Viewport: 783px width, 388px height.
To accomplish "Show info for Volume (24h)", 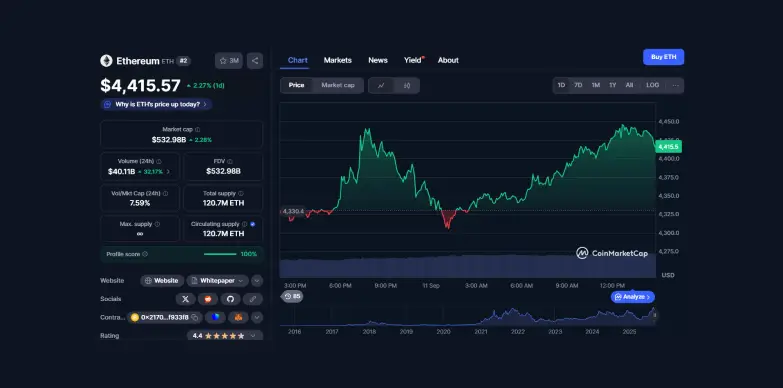I will 159,161.
